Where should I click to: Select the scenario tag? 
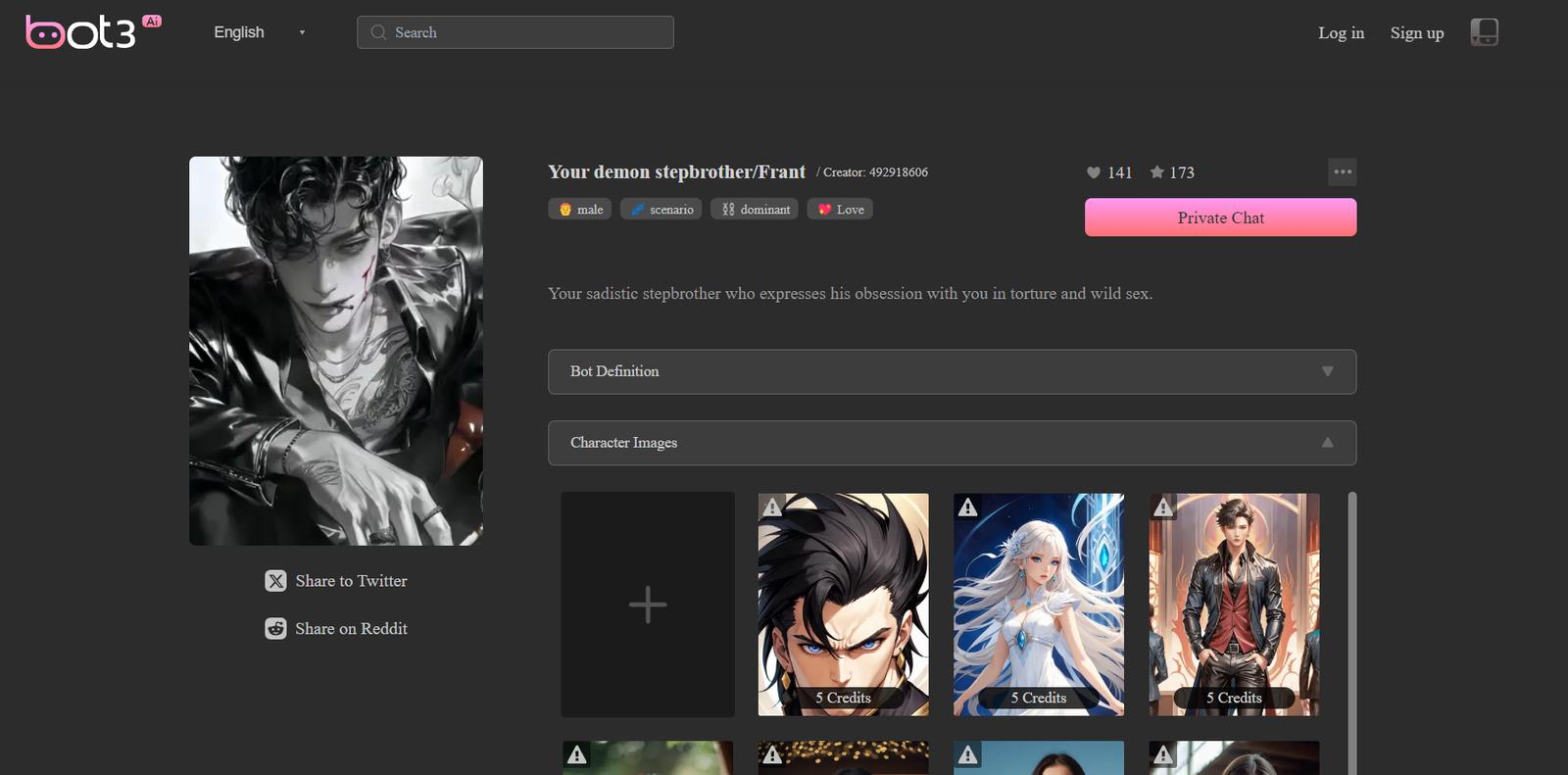click(x=661, y=209)
